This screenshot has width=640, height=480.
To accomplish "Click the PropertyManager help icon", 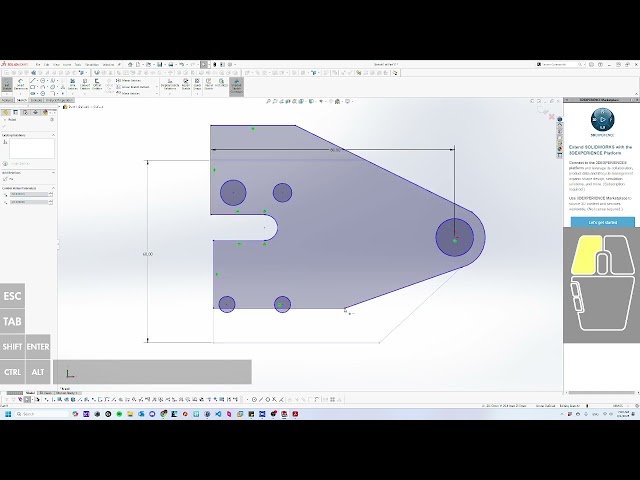I will (52, 120).
